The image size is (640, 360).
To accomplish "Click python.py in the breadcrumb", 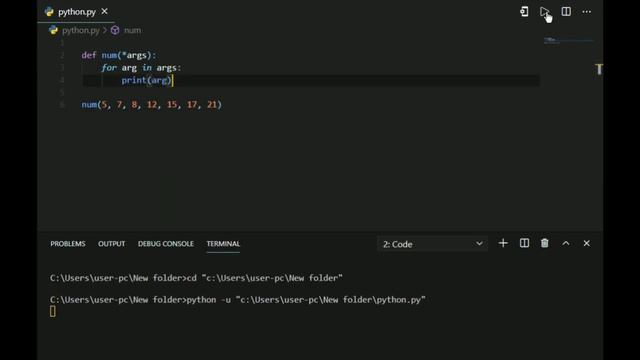I will (81, 30).
